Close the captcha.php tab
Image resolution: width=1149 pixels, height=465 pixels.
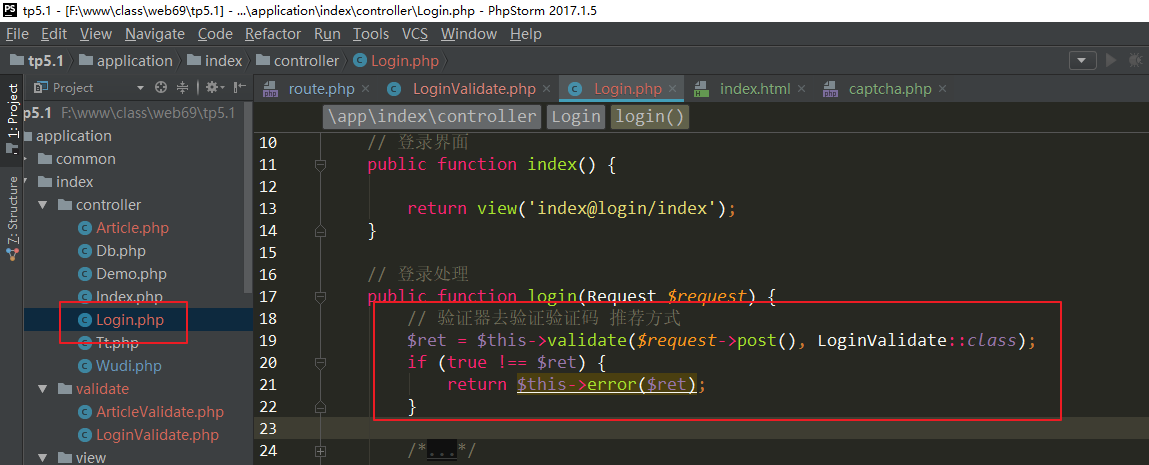942,89
